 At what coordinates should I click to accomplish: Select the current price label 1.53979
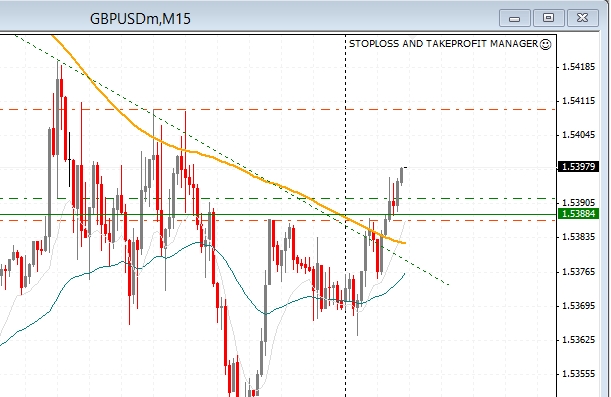(579, 167)
